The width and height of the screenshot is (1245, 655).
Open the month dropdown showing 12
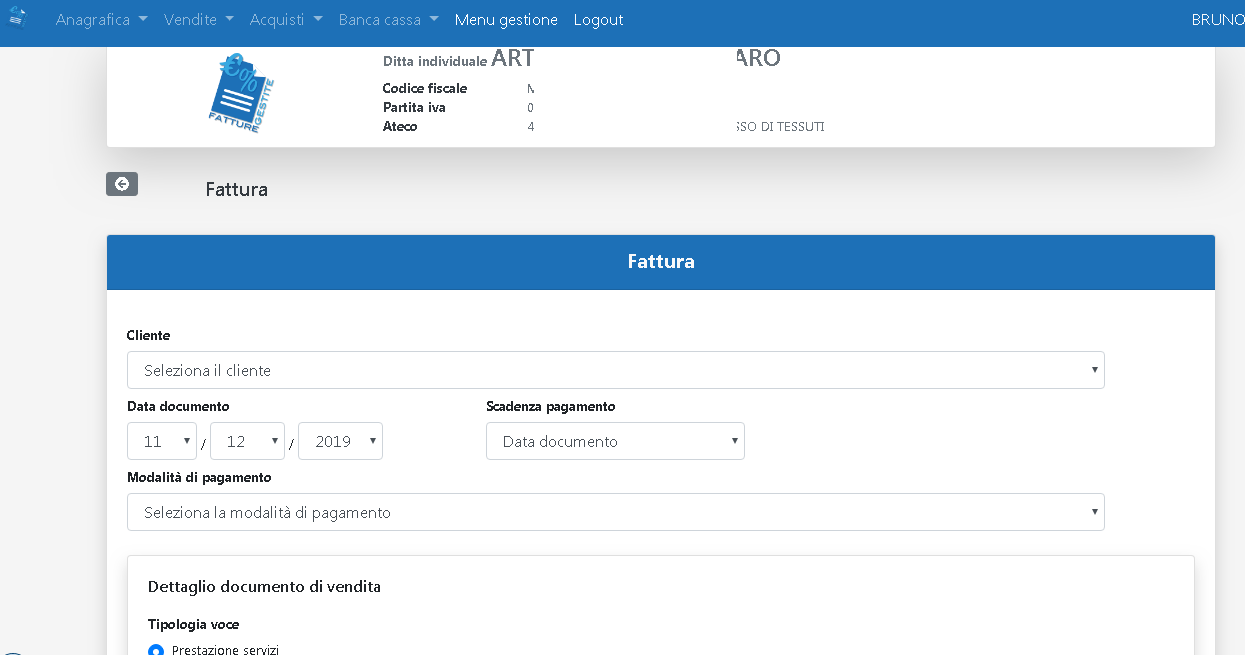(247, 441)
